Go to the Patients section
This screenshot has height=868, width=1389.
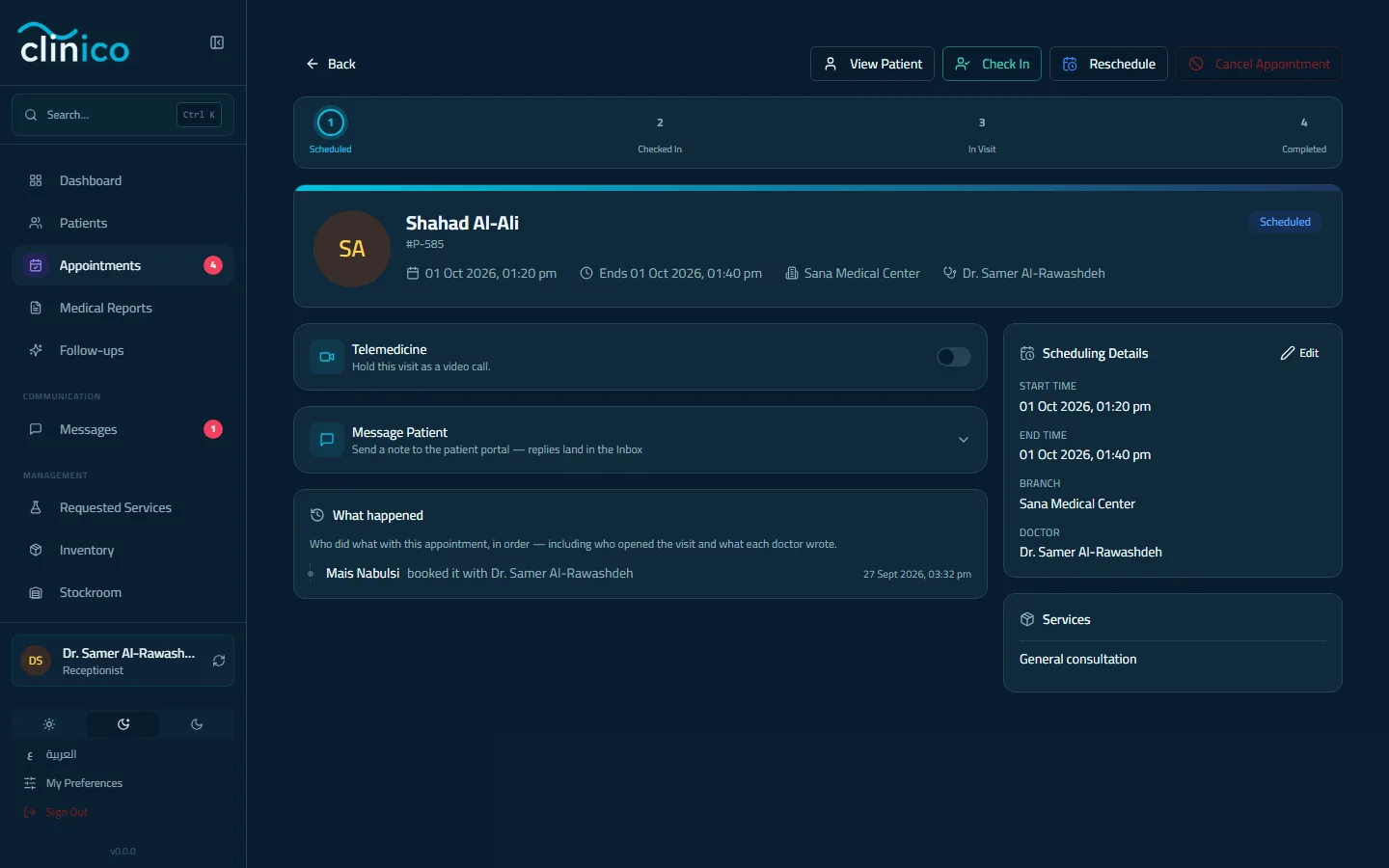[123, 223]
